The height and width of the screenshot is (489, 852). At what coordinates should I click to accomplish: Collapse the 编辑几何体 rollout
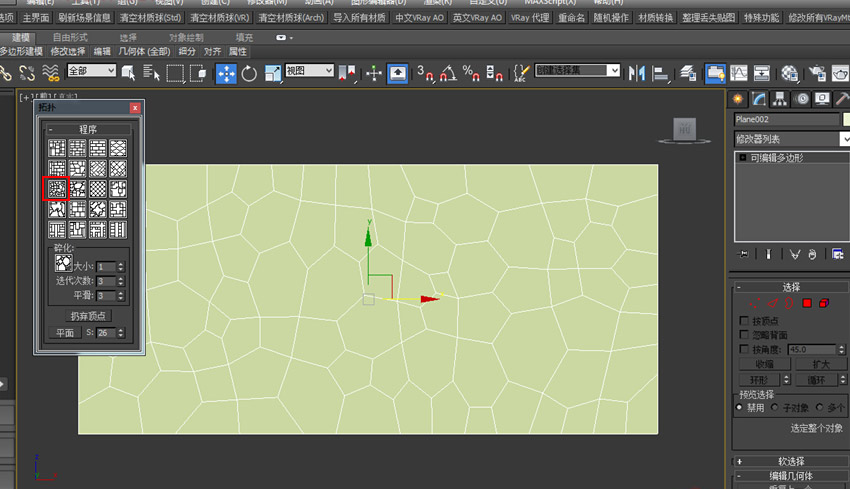pyautogui.click(x=790, y=475)
